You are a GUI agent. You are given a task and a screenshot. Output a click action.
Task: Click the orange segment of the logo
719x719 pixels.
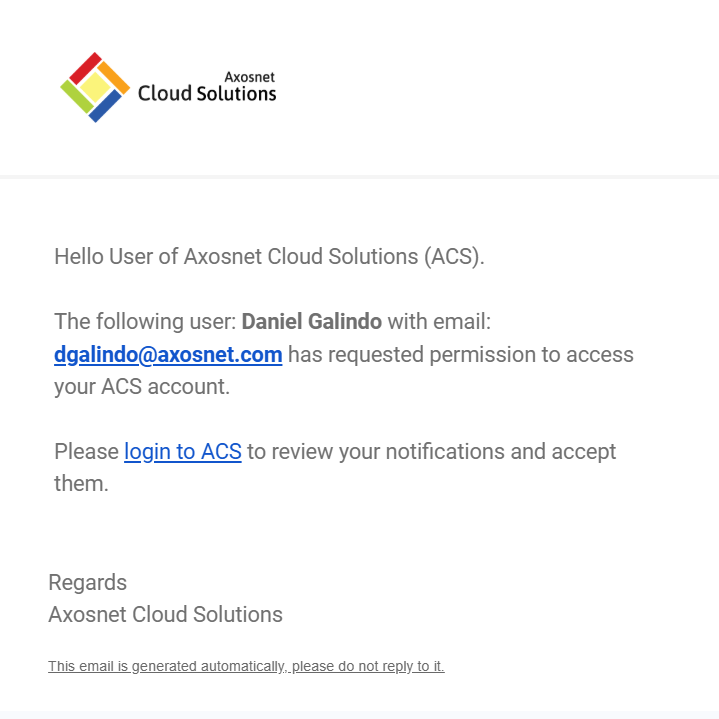point(115,76)
